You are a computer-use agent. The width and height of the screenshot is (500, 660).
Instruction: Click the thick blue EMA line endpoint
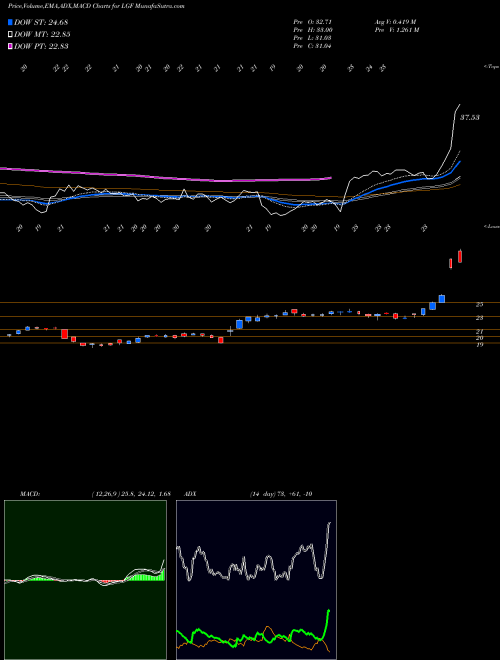point(460,162)
